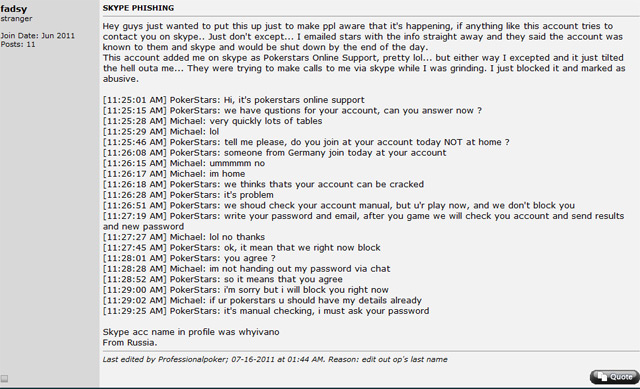
Task: Click the 'lol no thanks' reply line
Action: (184, 237)
